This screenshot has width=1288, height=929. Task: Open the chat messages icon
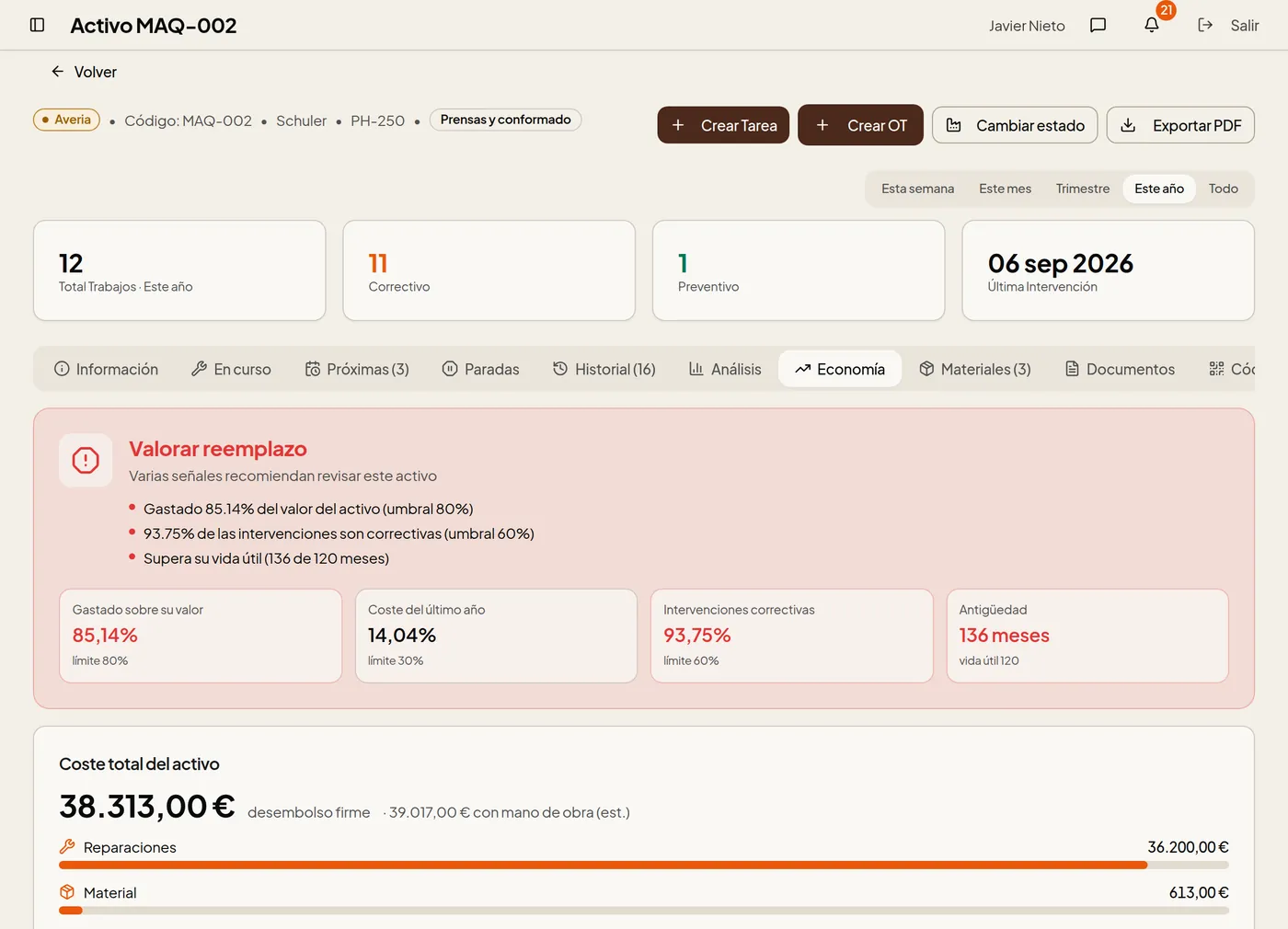tap(1098, 25)
